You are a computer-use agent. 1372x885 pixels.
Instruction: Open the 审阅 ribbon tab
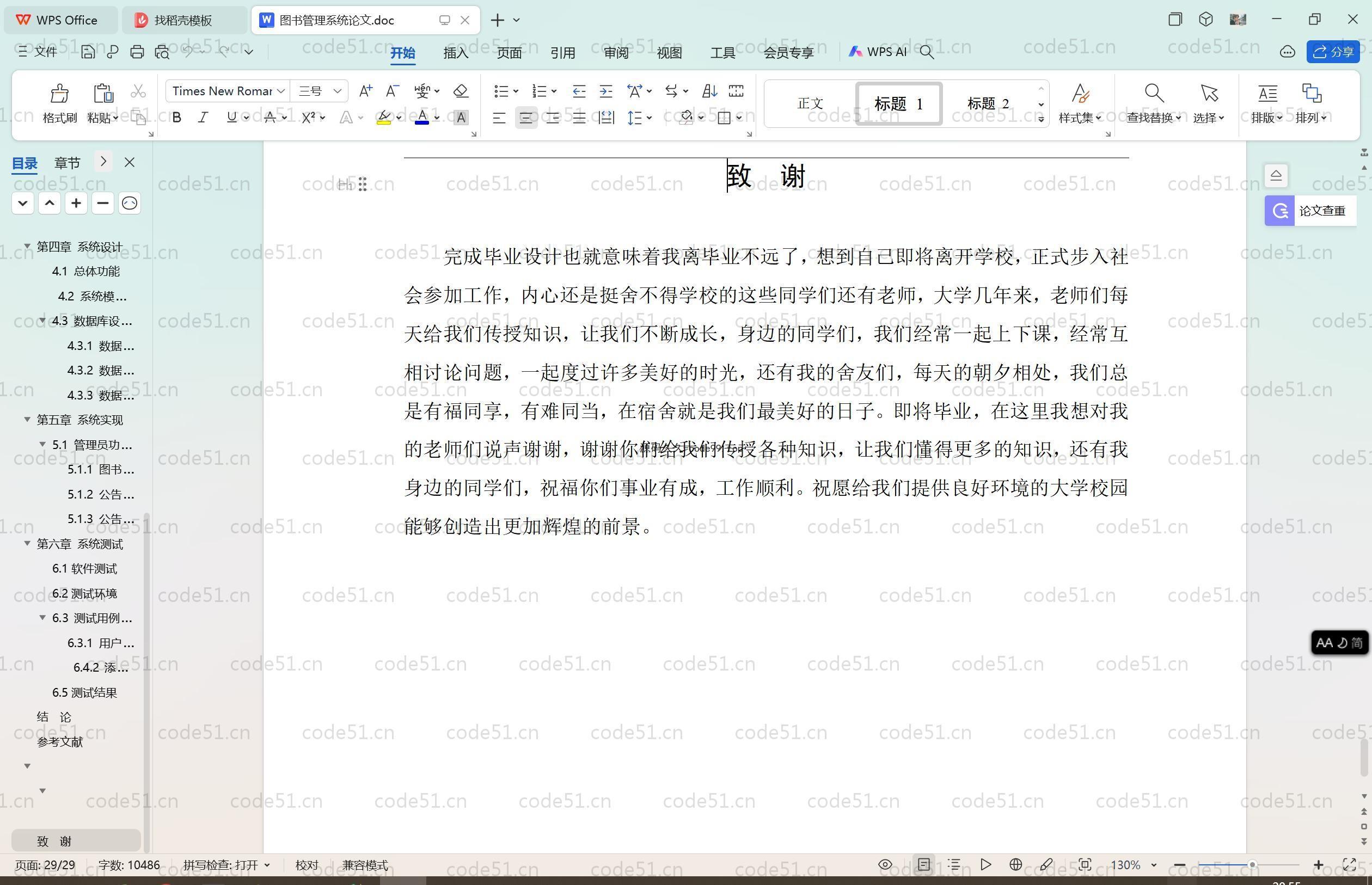coord(616,53)
